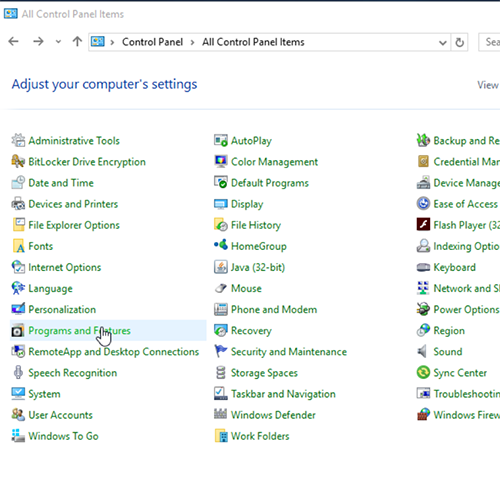The width and height of the screenshot is (500, 500).
Task: Open the Storage Spaces icon
Action: tap(221, 372)
